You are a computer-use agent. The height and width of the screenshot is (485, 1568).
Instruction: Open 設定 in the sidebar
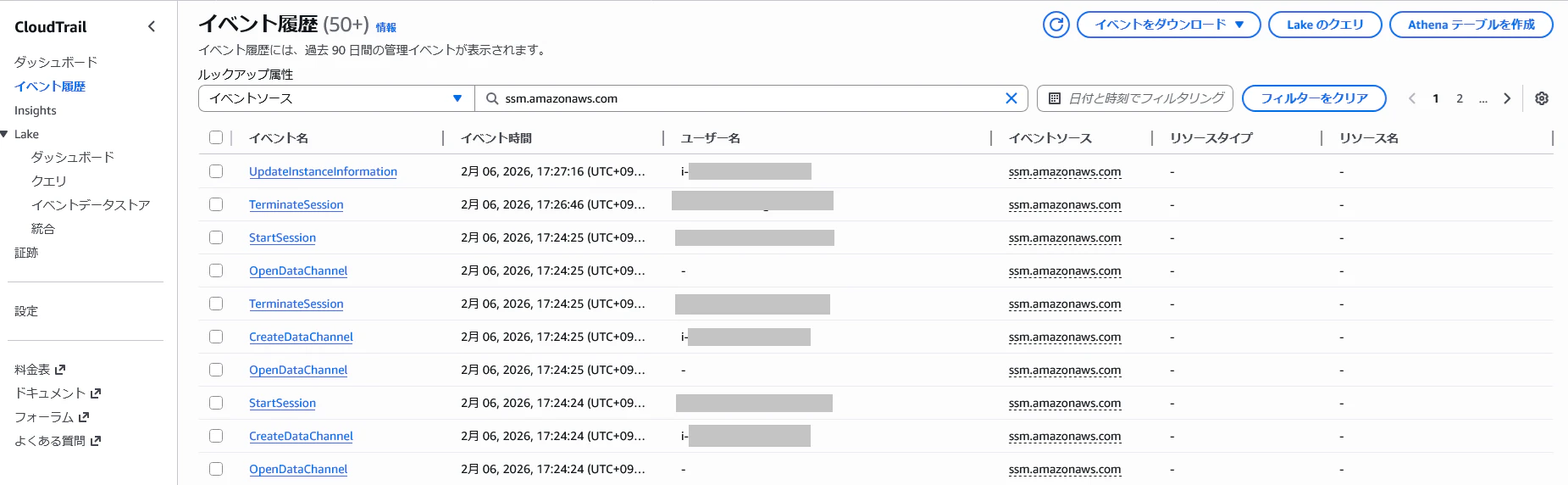26,311
